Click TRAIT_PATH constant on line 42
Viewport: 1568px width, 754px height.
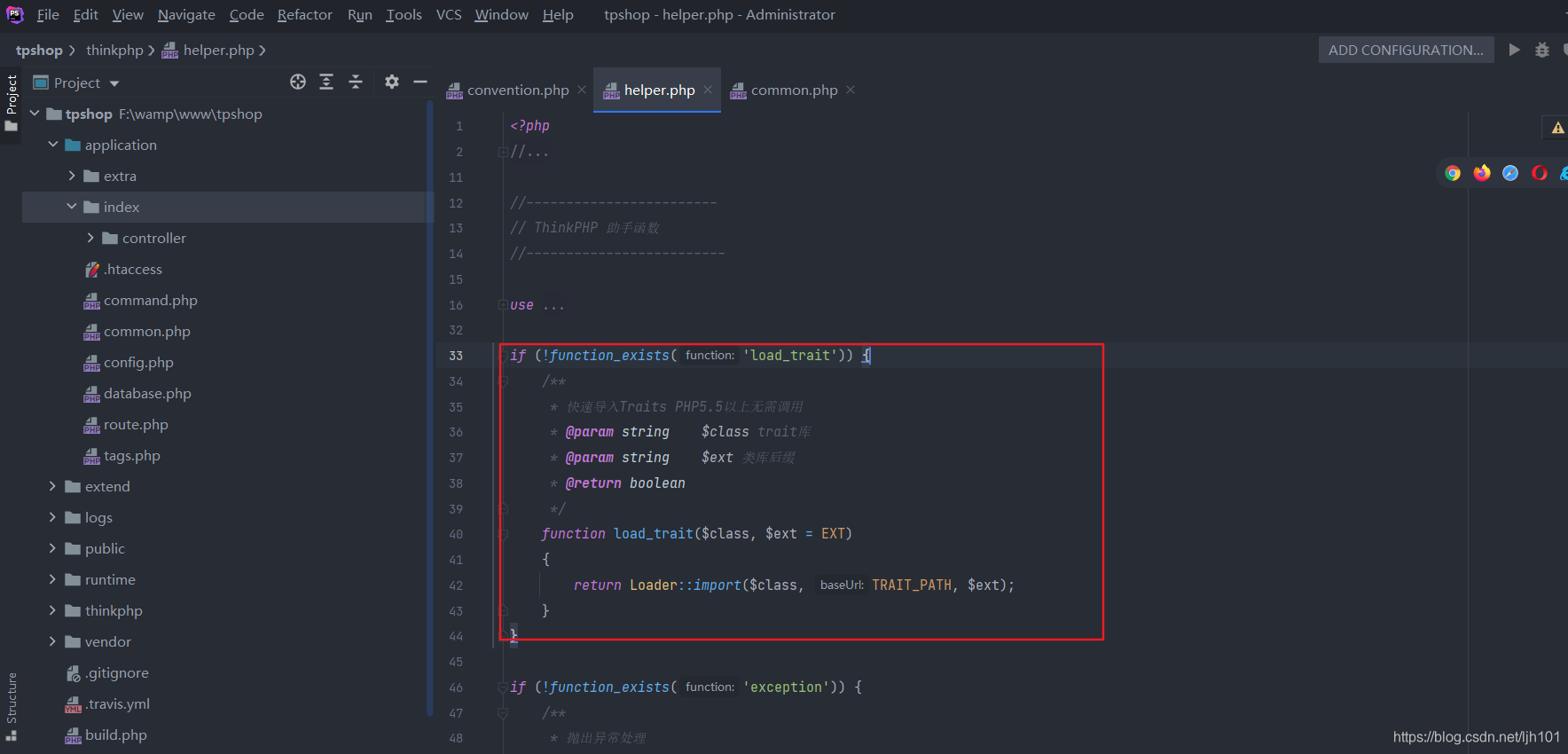click(912, 585)
